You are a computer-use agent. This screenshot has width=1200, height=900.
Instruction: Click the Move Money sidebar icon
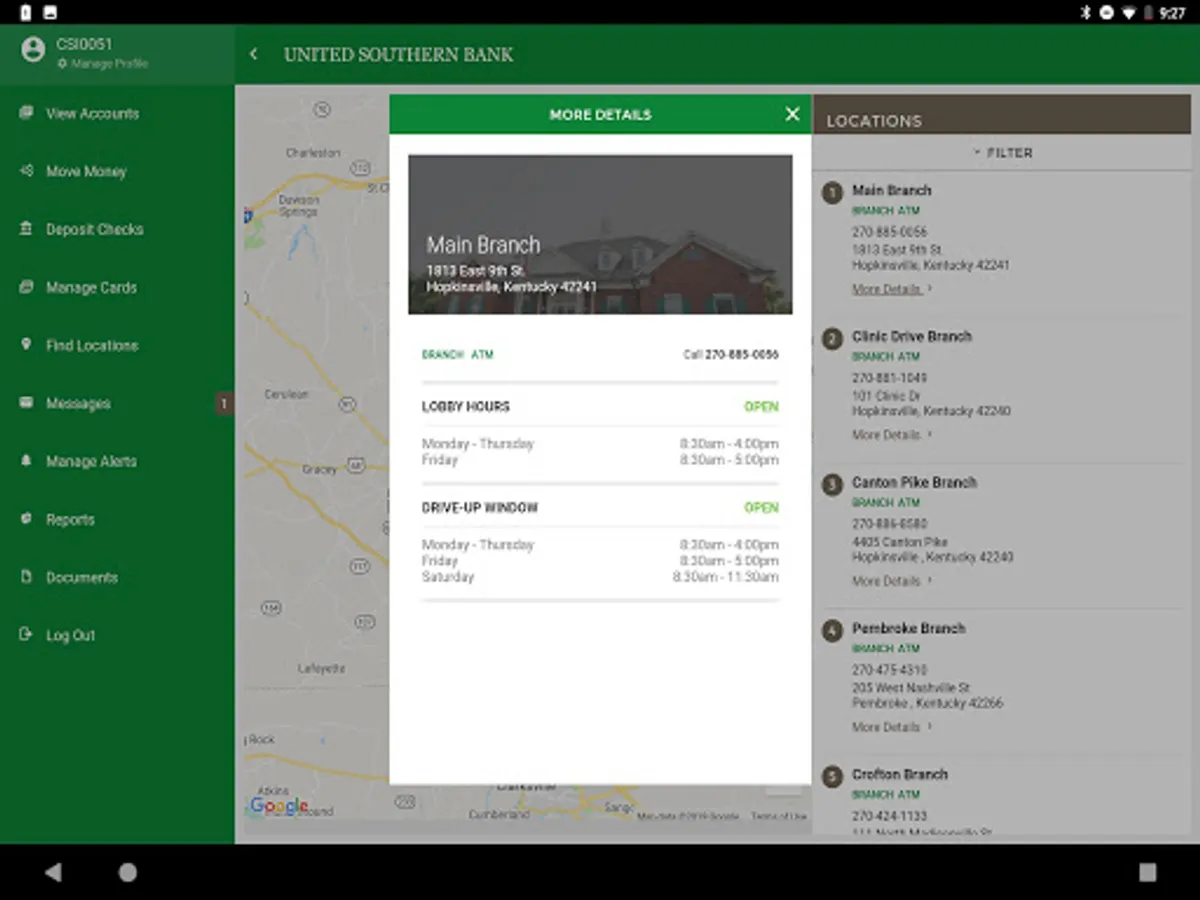pos(26,171)
